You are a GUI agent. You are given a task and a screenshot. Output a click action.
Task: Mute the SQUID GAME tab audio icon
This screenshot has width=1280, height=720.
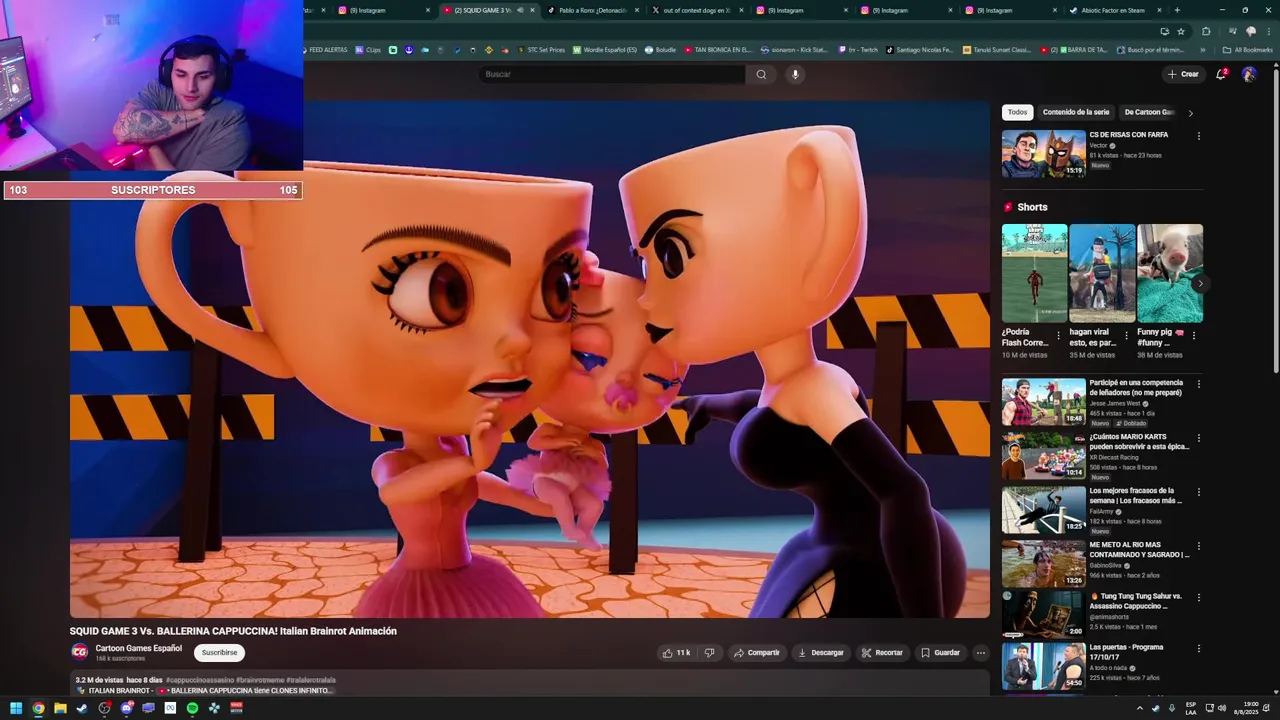click(x=520, y=10)
